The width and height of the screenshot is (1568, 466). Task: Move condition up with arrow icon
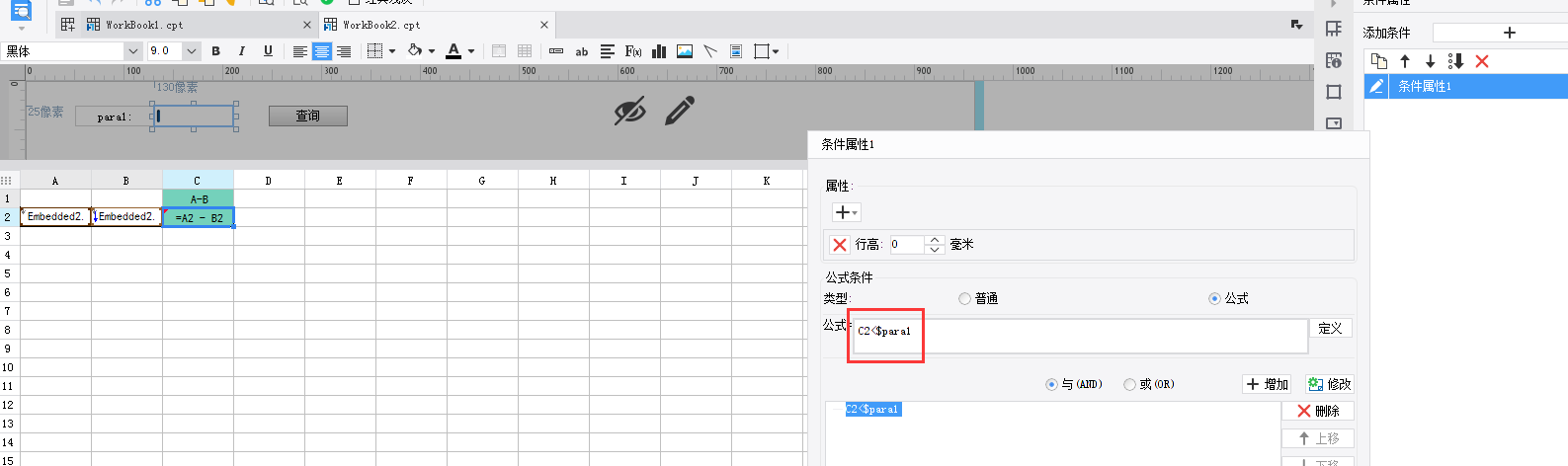tap(1405, 61)
